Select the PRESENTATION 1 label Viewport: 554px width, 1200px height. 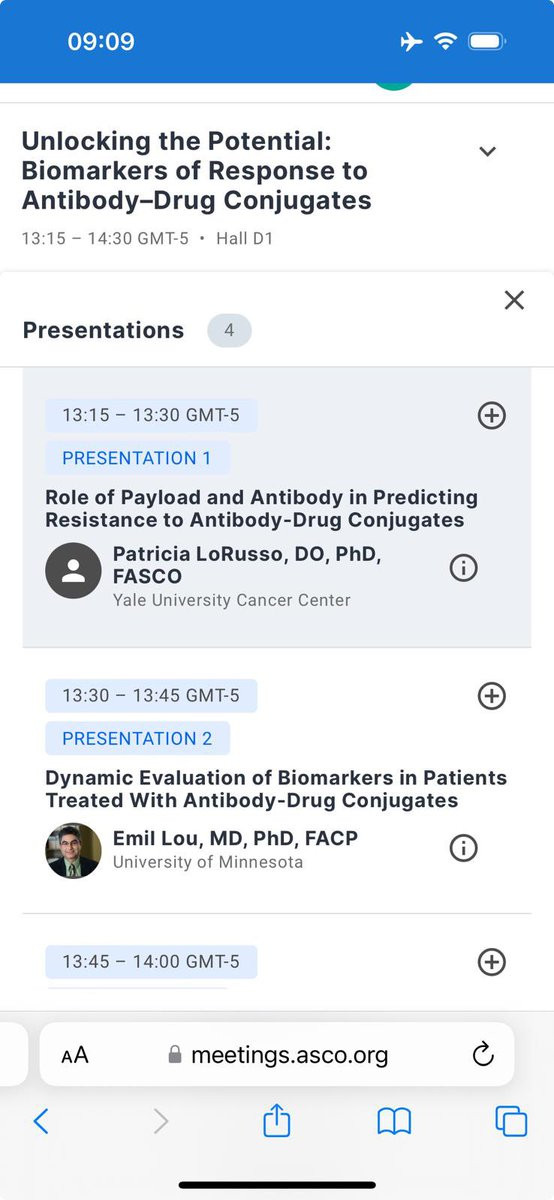tap(137, 458)
